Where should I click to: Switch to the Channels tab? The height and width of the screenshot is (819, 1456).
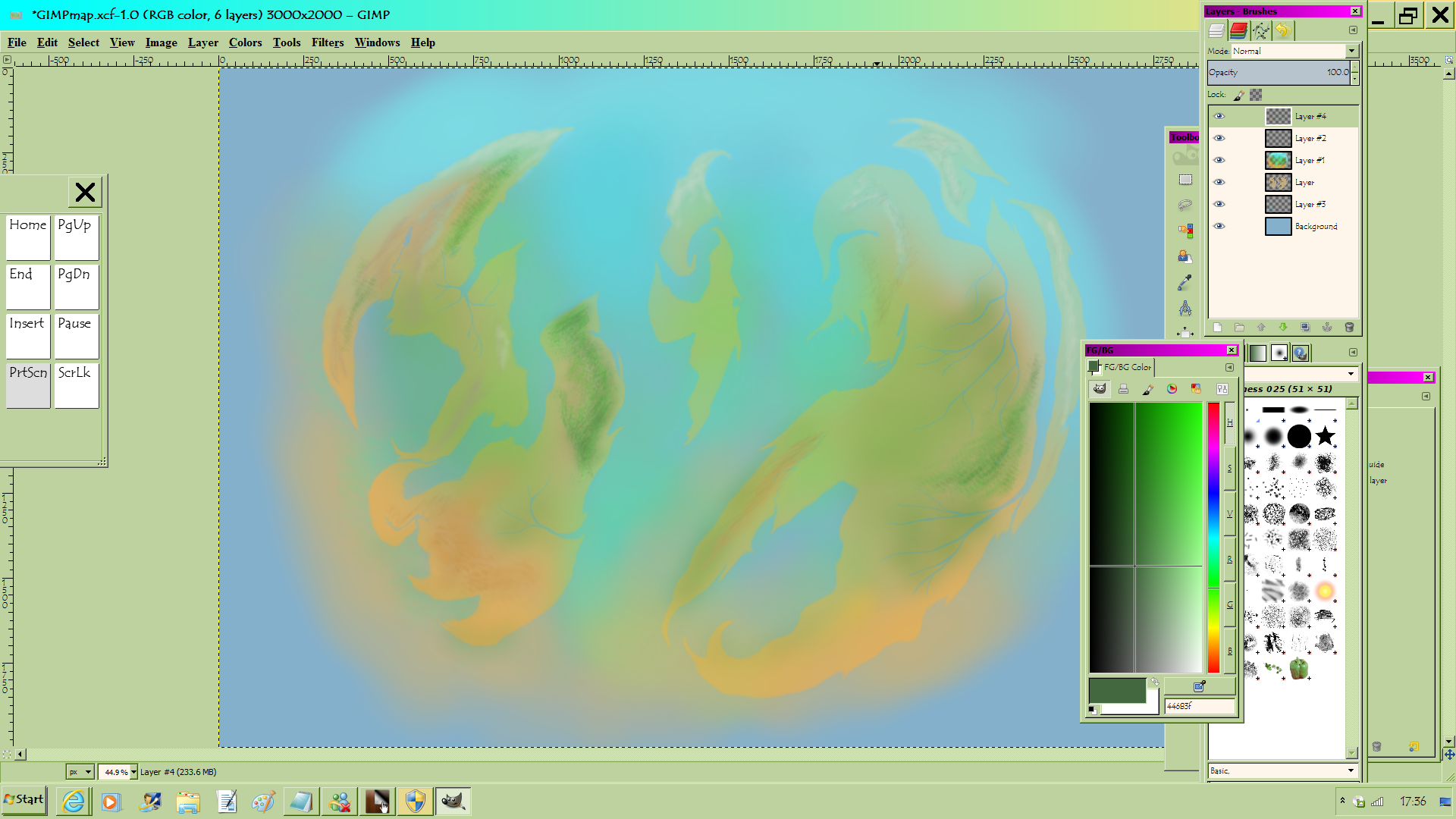(x=1238, y=30)
